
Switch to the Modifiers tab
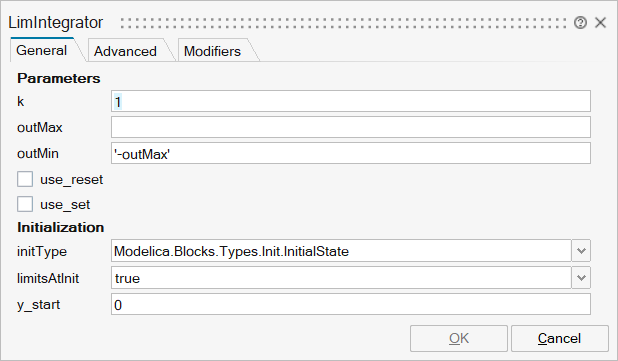pyautogui.click(x=212, y=51)
